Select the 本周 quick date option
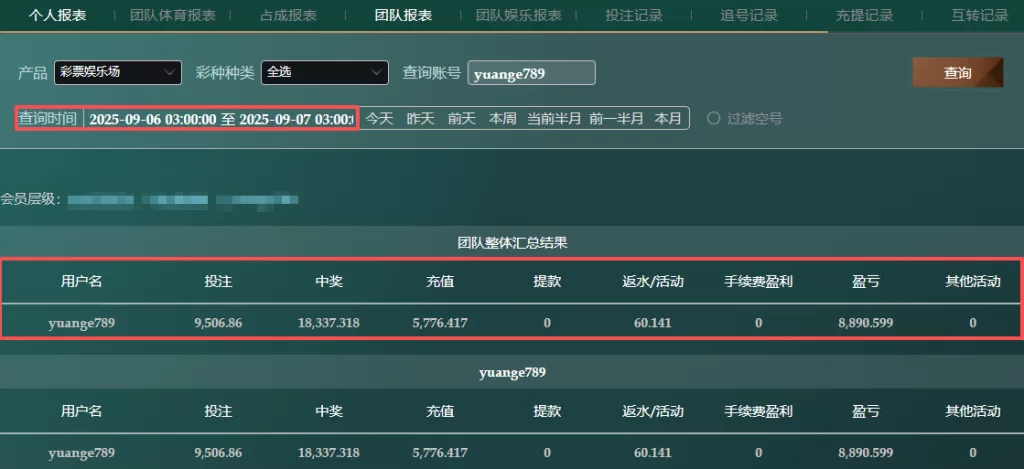The image size is (1024, 469). [503, 118]
